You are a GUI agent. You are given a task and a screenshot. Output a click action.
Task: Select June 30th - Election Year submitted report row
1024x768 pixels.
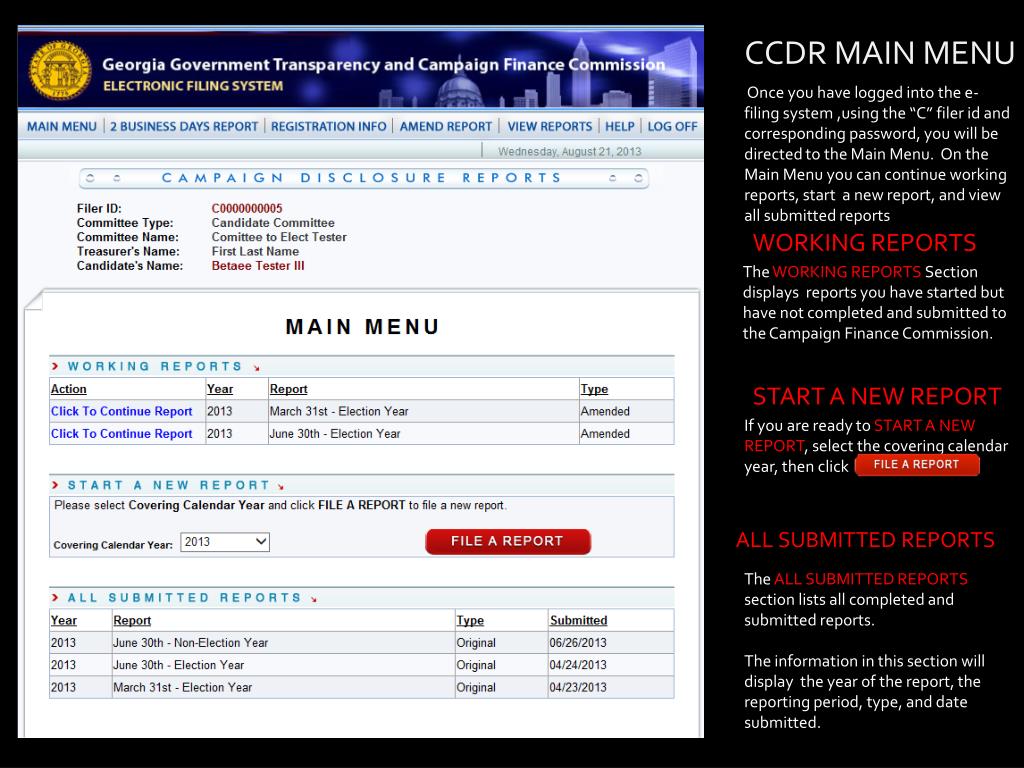(x=362, y=665)
